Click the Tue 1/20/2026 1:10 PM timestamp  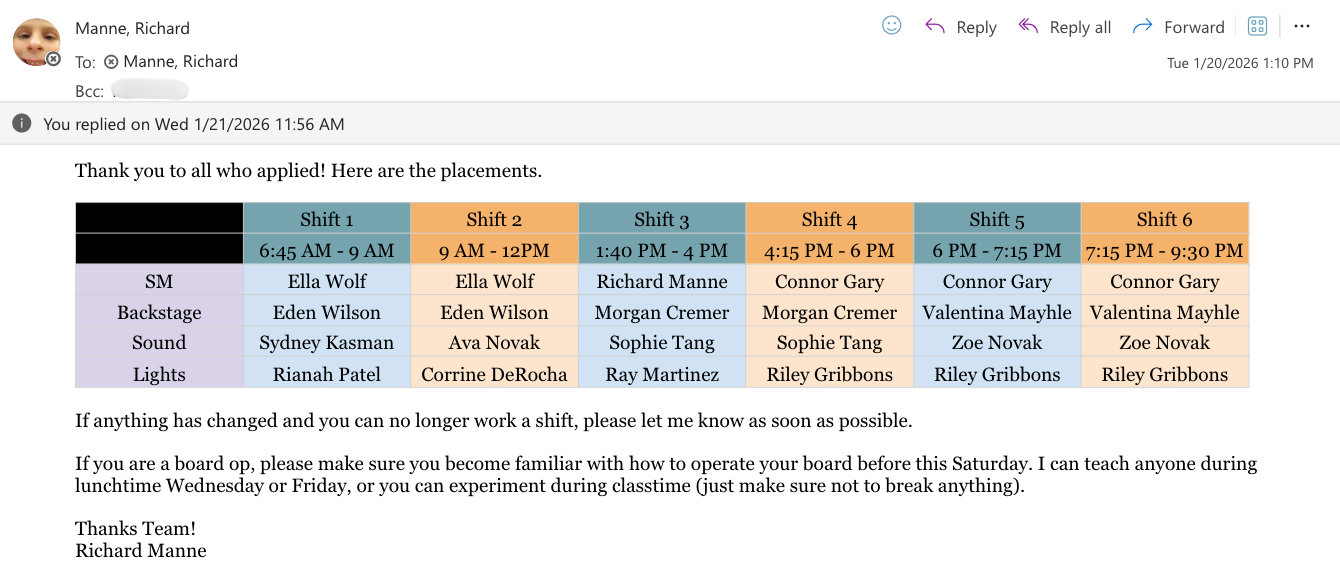1240,63
